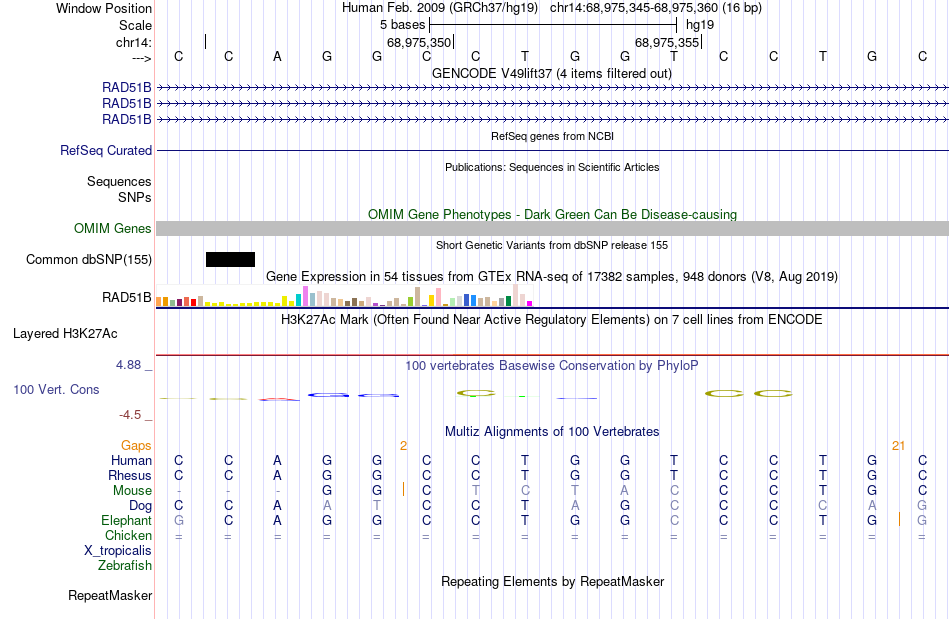
Task: Click the magenta last GTEx expression bar
Action: (x=530, y=303)
